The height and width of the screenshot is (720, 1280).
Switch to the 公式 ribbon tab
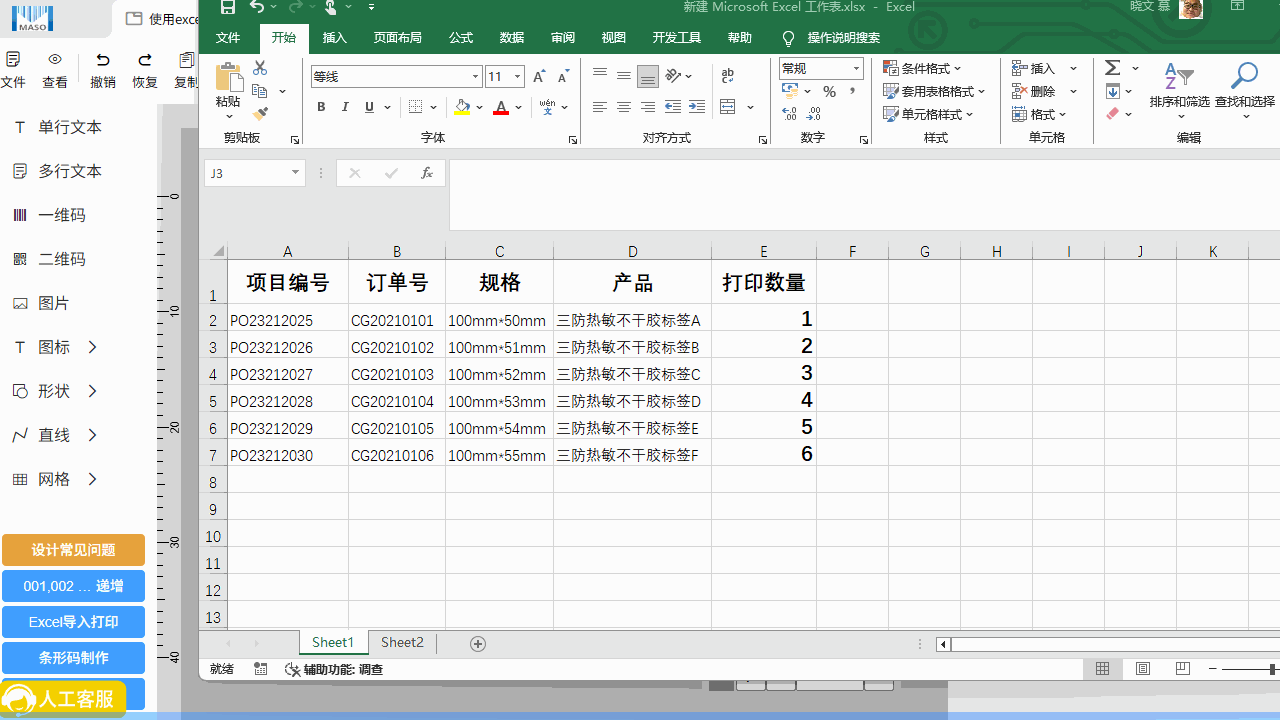pos(461,38)
